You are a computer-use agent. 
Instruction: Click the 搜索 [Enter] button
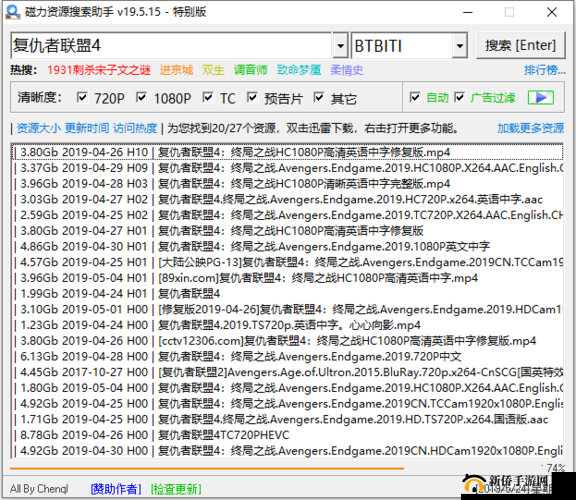(520, 46)
